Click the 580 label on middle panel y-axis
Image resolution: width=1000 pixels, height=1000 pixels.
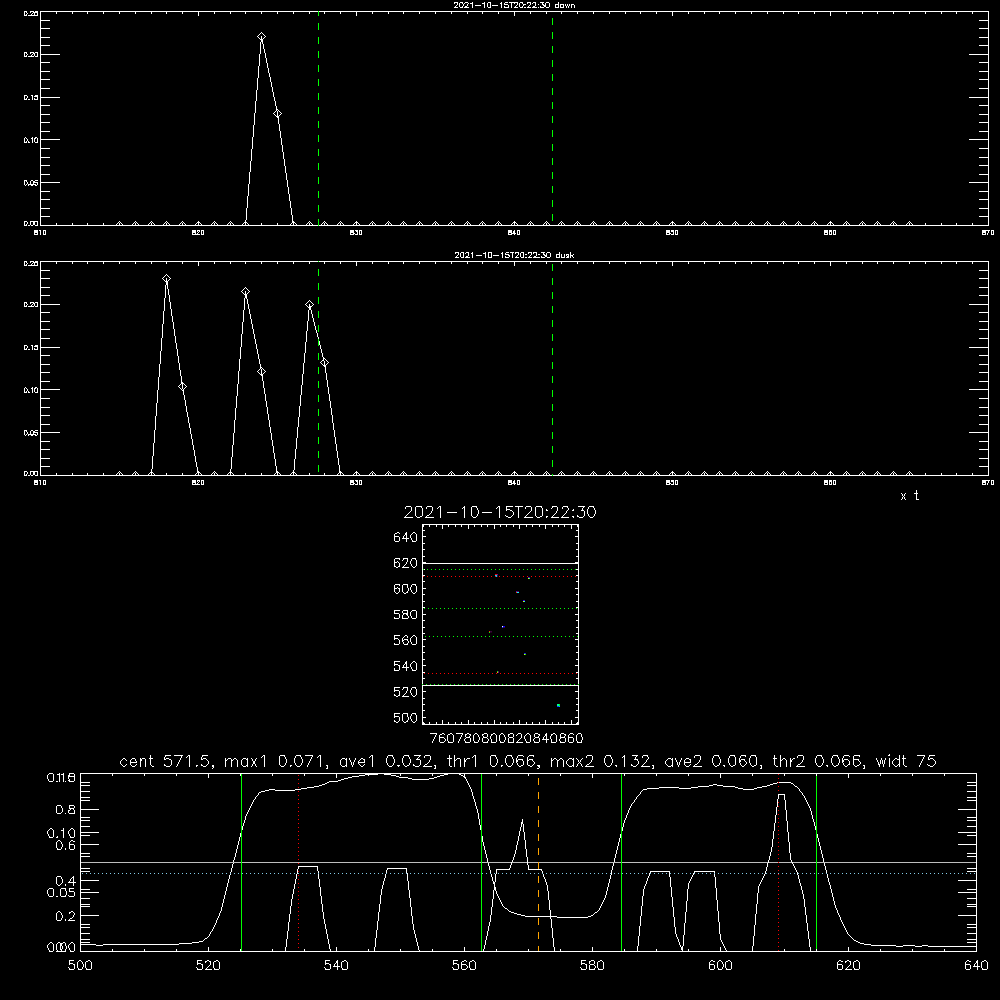click(406, 615)
